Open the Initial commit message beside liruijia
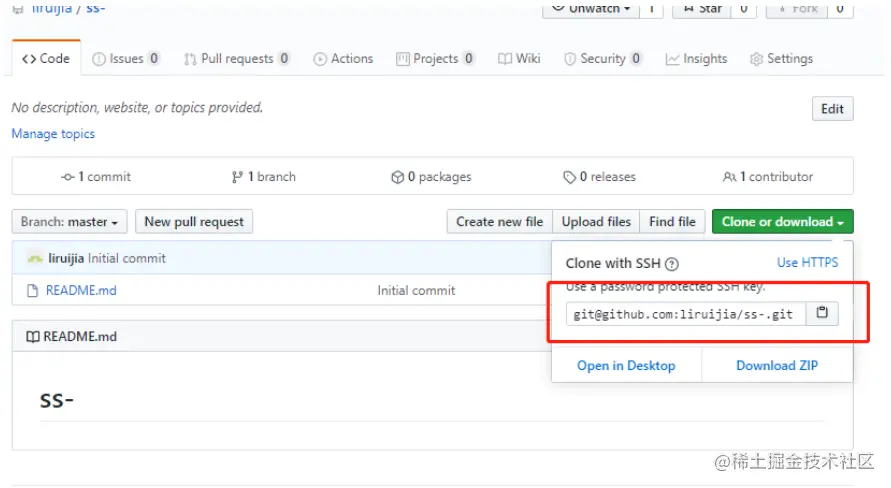Viewport: 891px width, 488px height. [x=127, y=258]
